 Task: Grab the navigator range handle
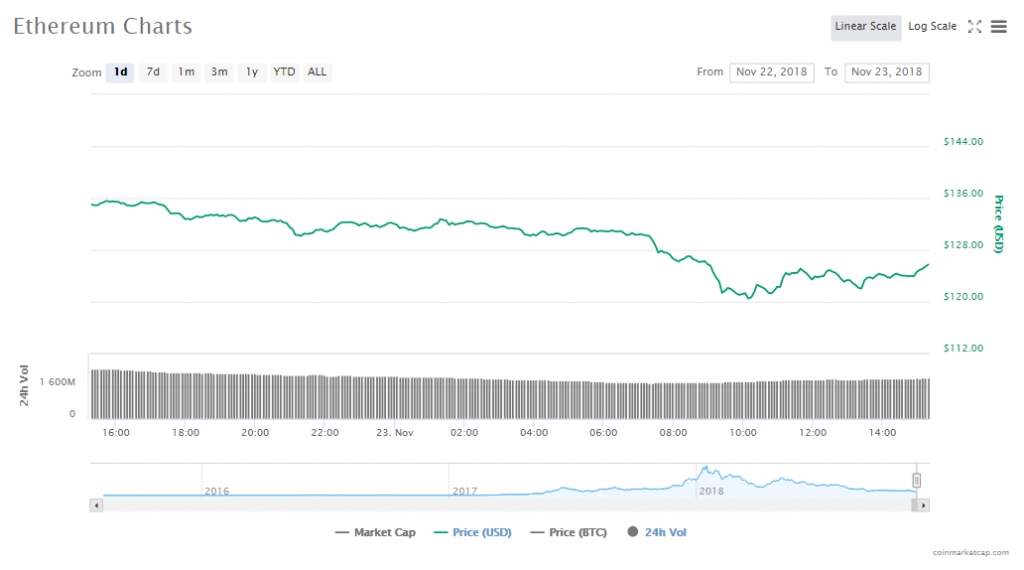pyautogui.click(x=916, y=481)
